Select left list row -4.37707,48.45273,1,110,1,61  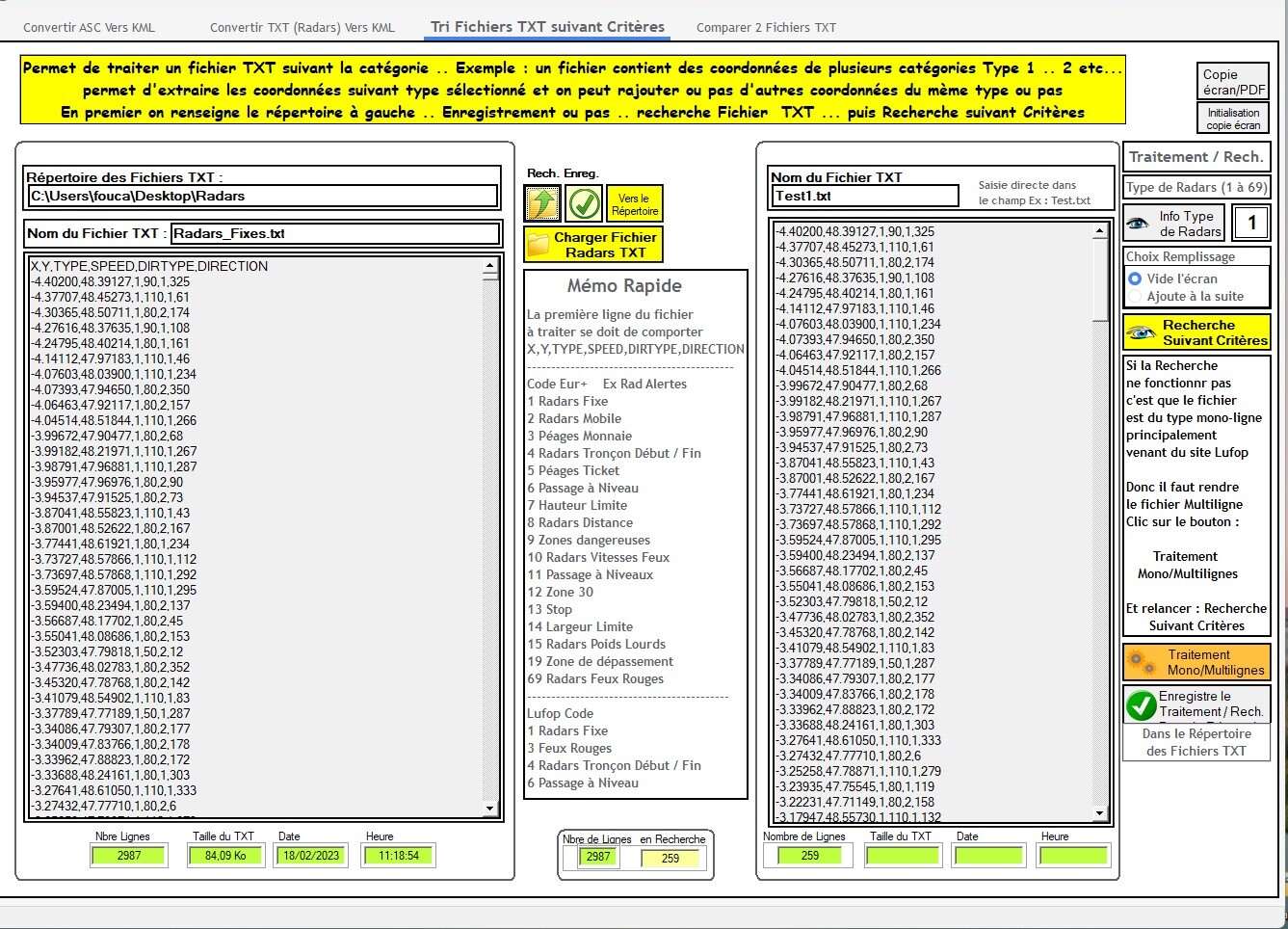tap(110, 297)
